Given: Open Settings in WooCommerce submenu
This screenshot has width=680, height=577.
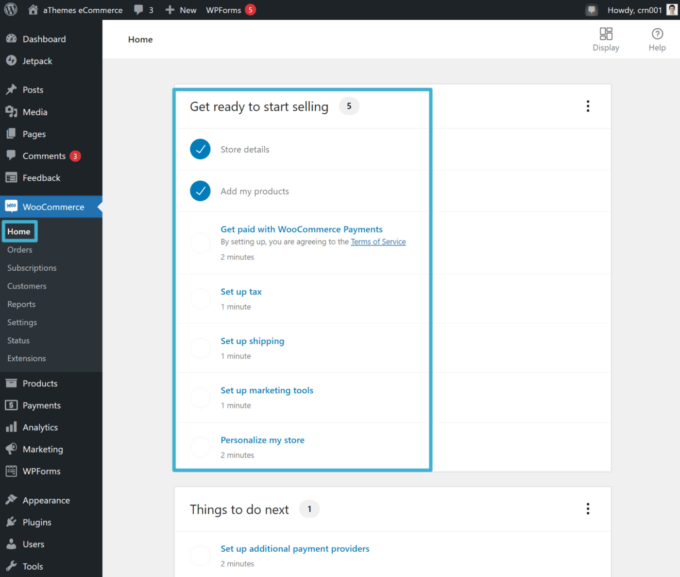Looking at the screenshot, I should 22,322.
